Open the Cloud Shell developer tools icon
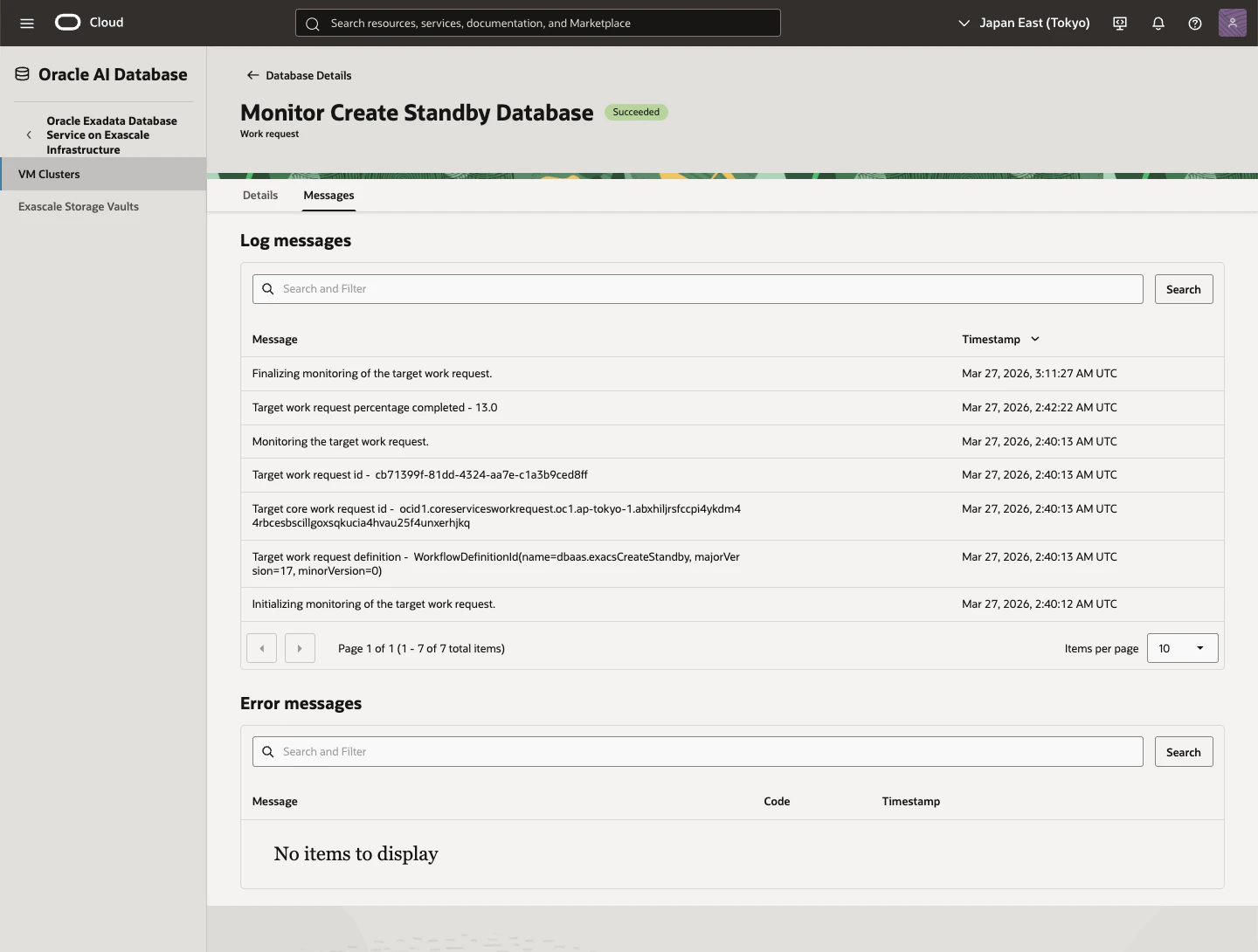1258x952 pixels. click(x=1120, y=24)
